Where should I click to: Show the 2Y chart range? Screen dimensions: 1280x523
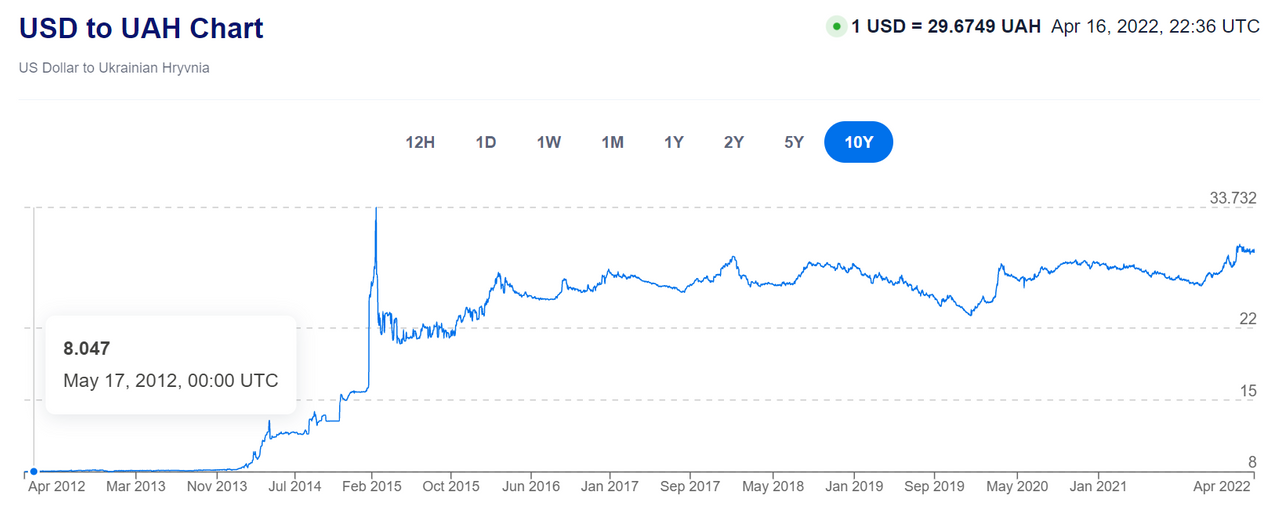[734, 142]
